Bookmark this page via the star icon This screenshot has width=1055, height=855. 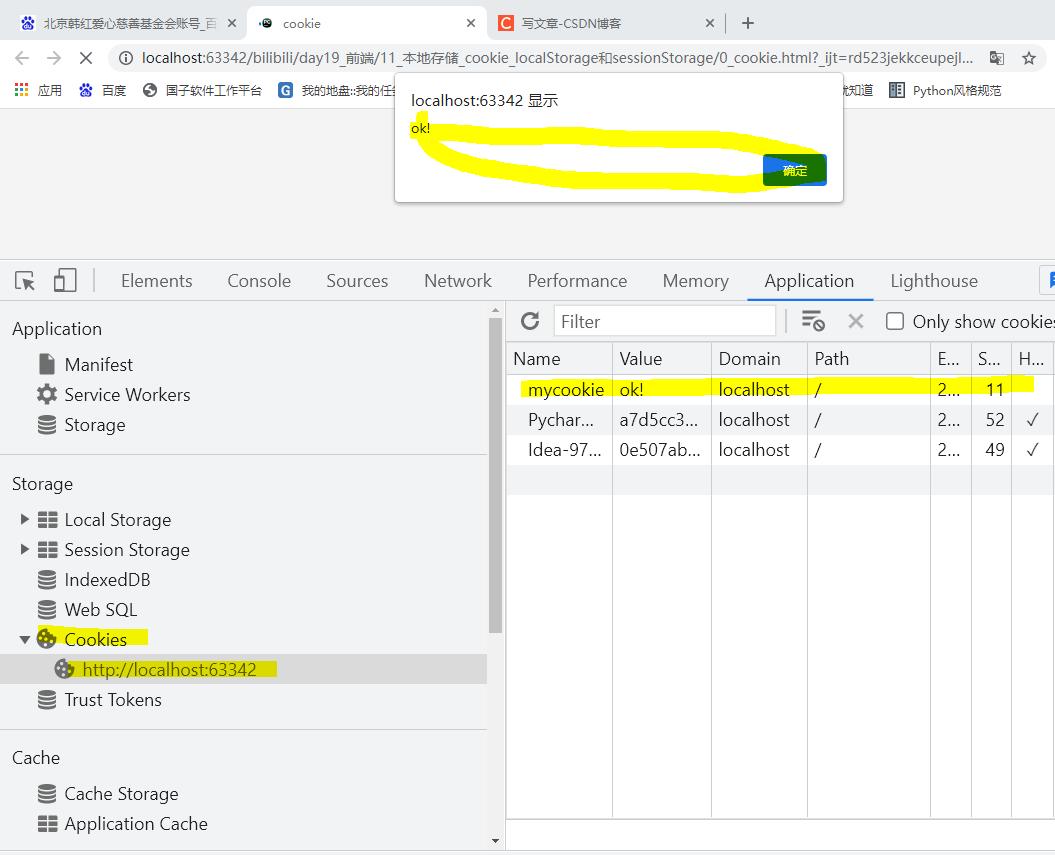point(1030,58)
